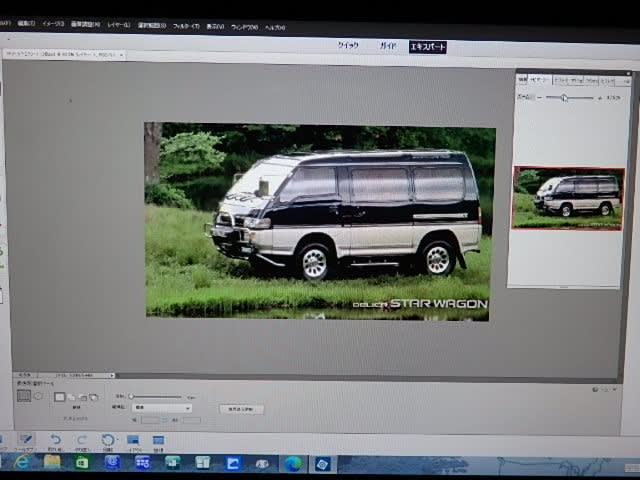Select Add to Selection mode icon
640x480 pixels.
[71, 397]
